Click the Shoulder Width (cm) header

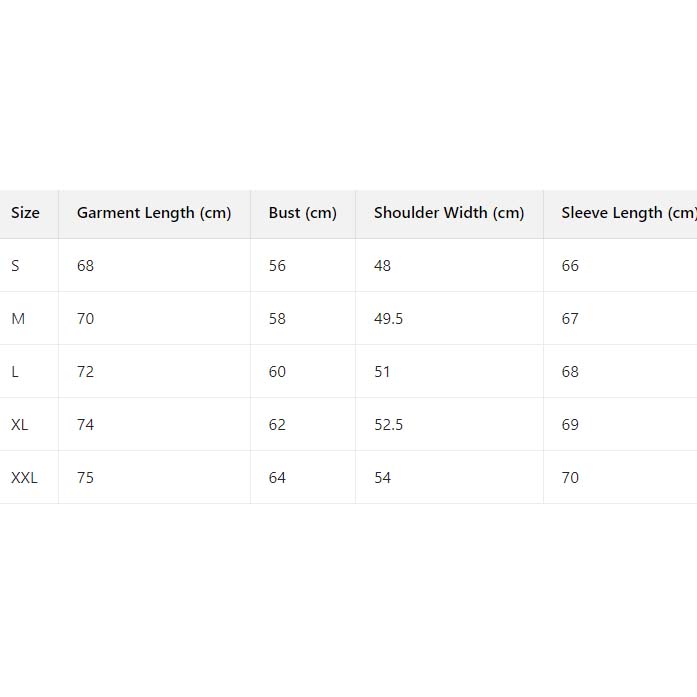[x=449, y=213]
